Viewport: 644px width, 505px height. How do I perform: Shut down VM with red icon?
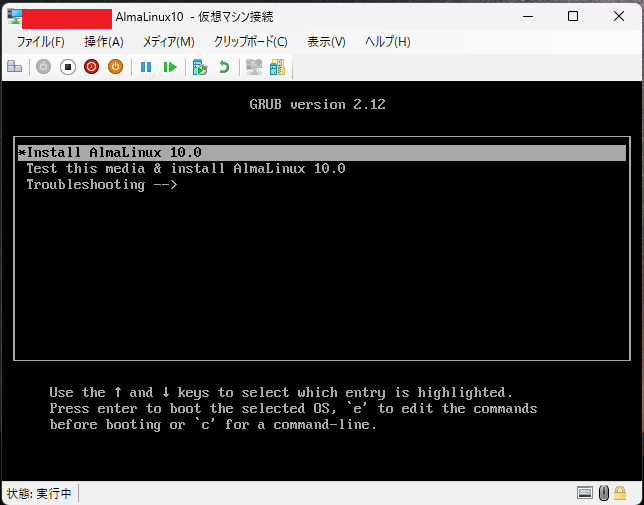coord(92,67)
